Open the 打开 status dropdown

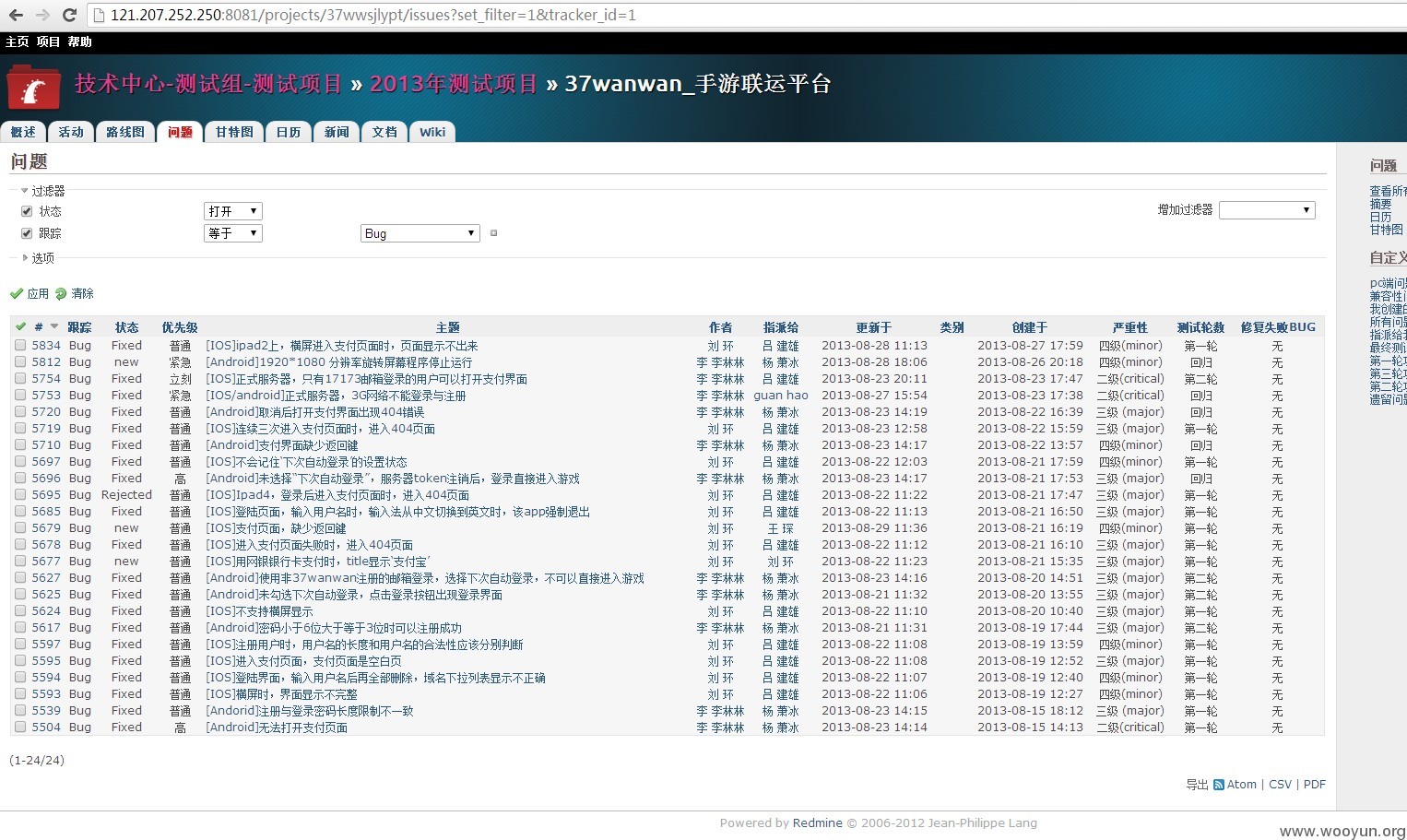(233, 211)
